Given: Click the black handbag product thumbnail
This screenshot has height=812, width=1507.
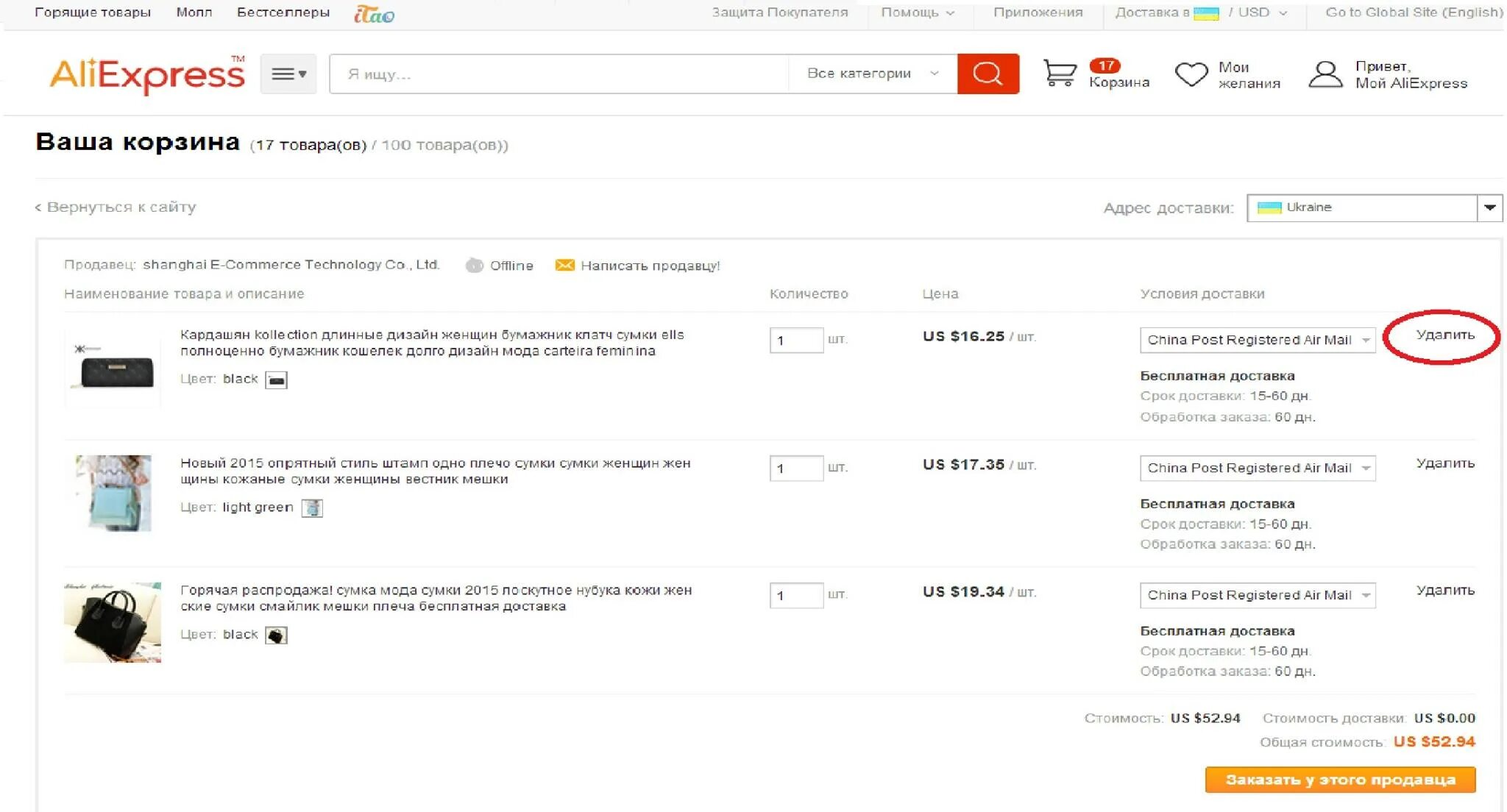Looking at the screenshot, I should coord(112,622).
